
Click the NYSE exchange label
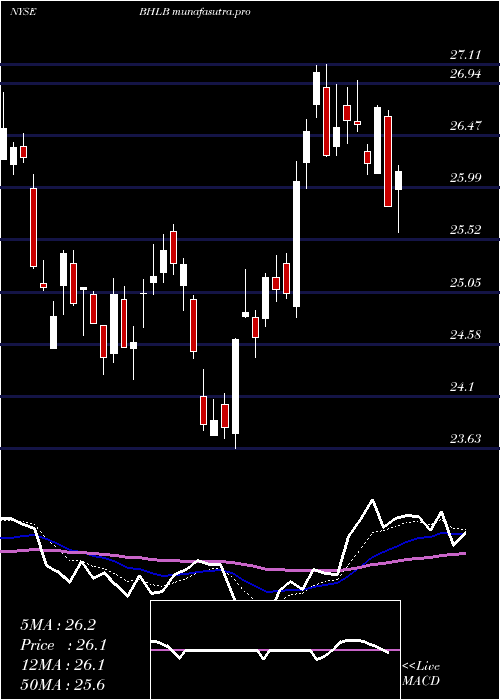23,12
